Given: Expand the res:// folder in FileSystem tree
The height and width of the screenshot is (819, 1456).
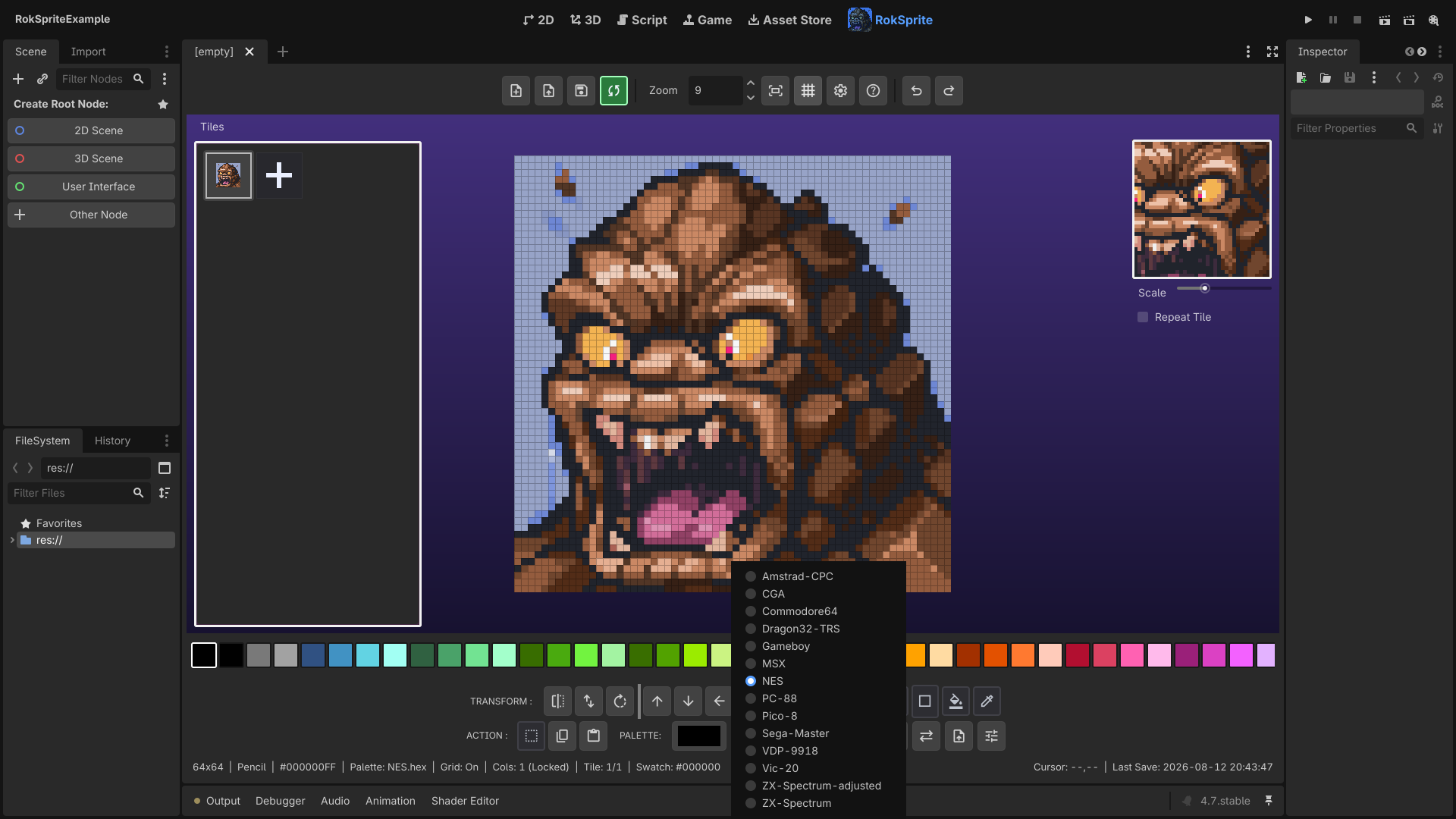Looking at the screenshot, I should (x=12, y=540).
